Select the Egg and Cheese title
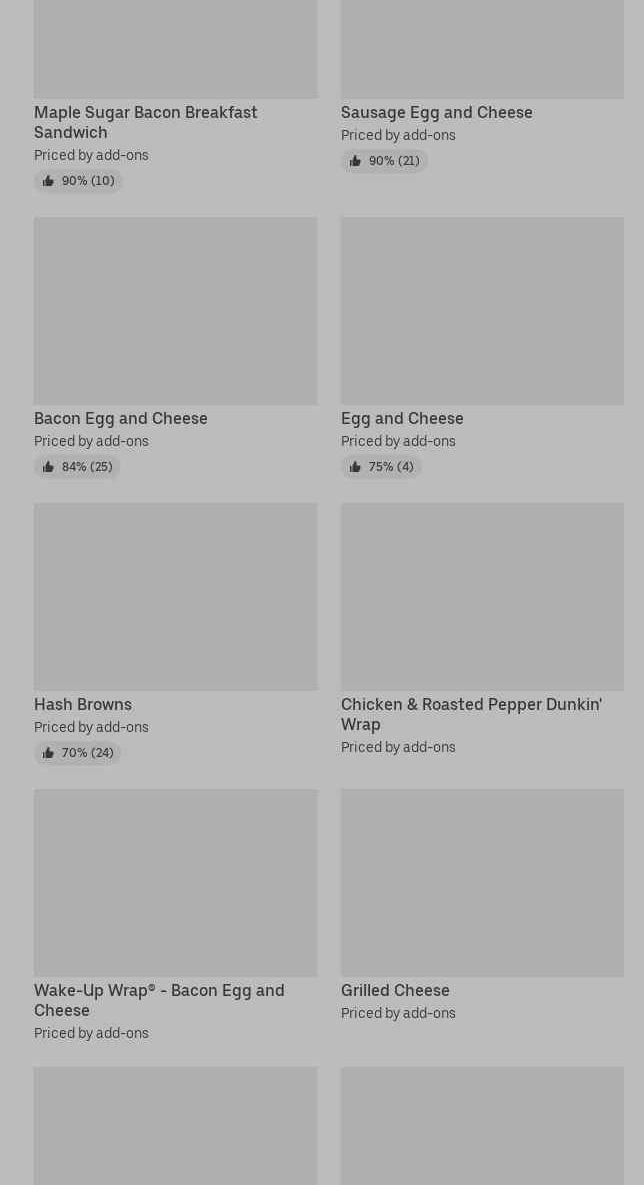 pyautogui.click(x=402, y=418)
